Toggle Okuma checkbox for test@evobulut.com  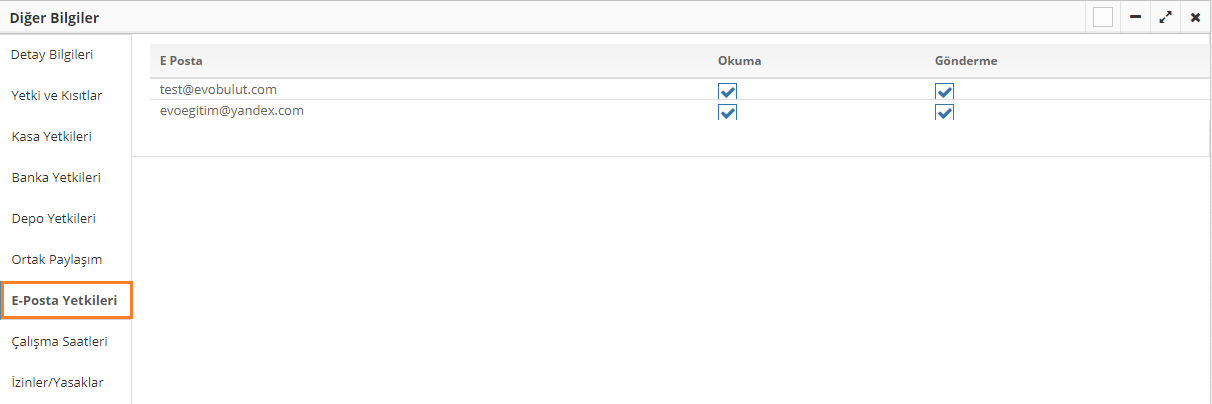coord(727,91)
